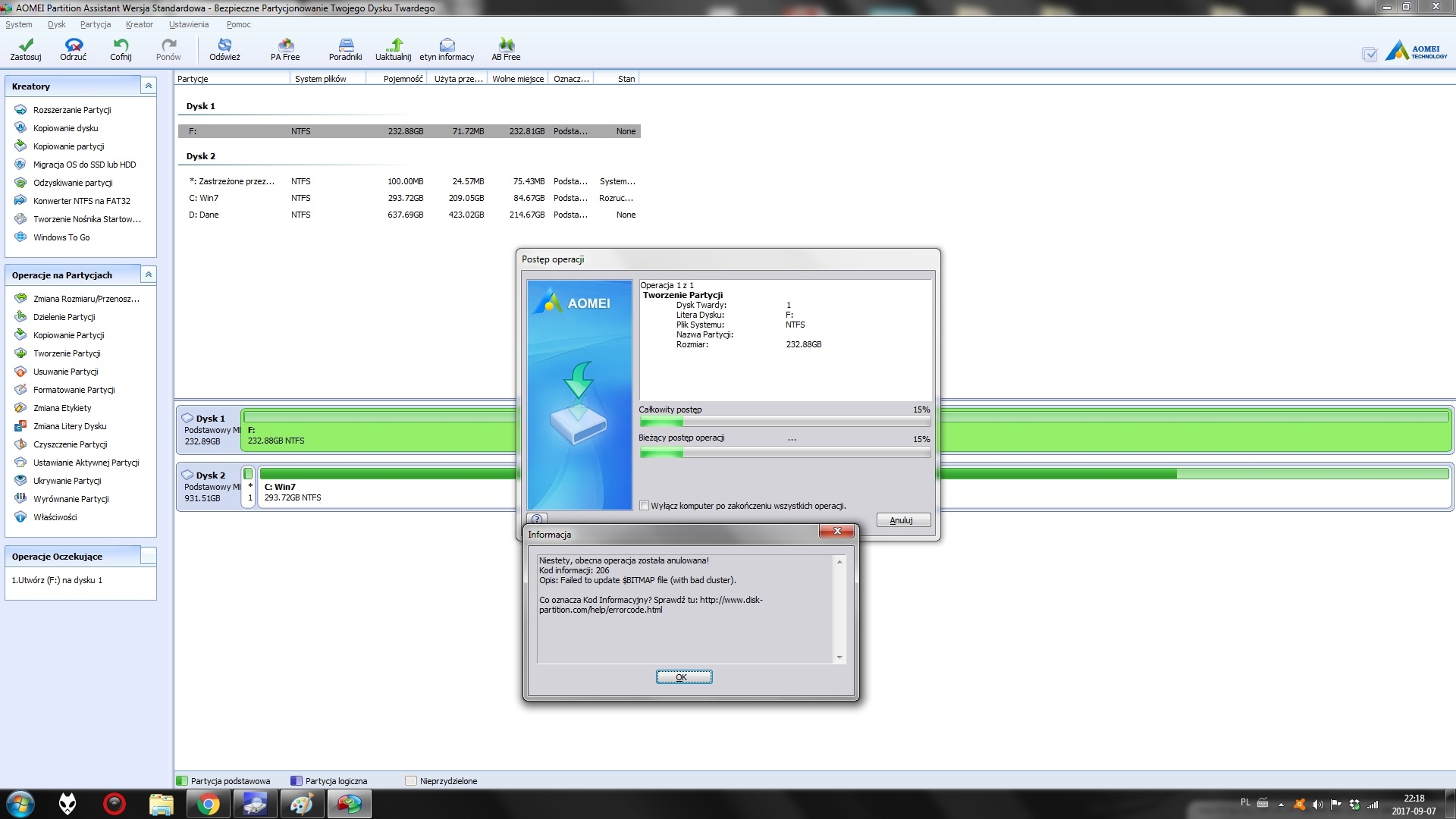Open the Pomoc menu

238,24
